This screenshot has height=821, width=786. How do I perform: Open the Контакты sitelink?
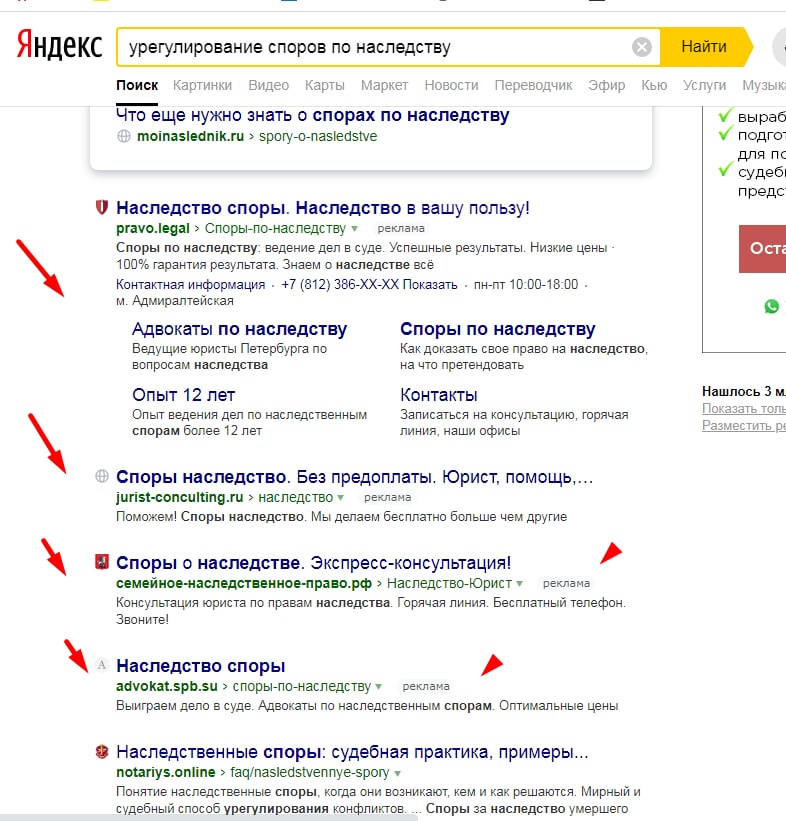(x=439, y=395)
